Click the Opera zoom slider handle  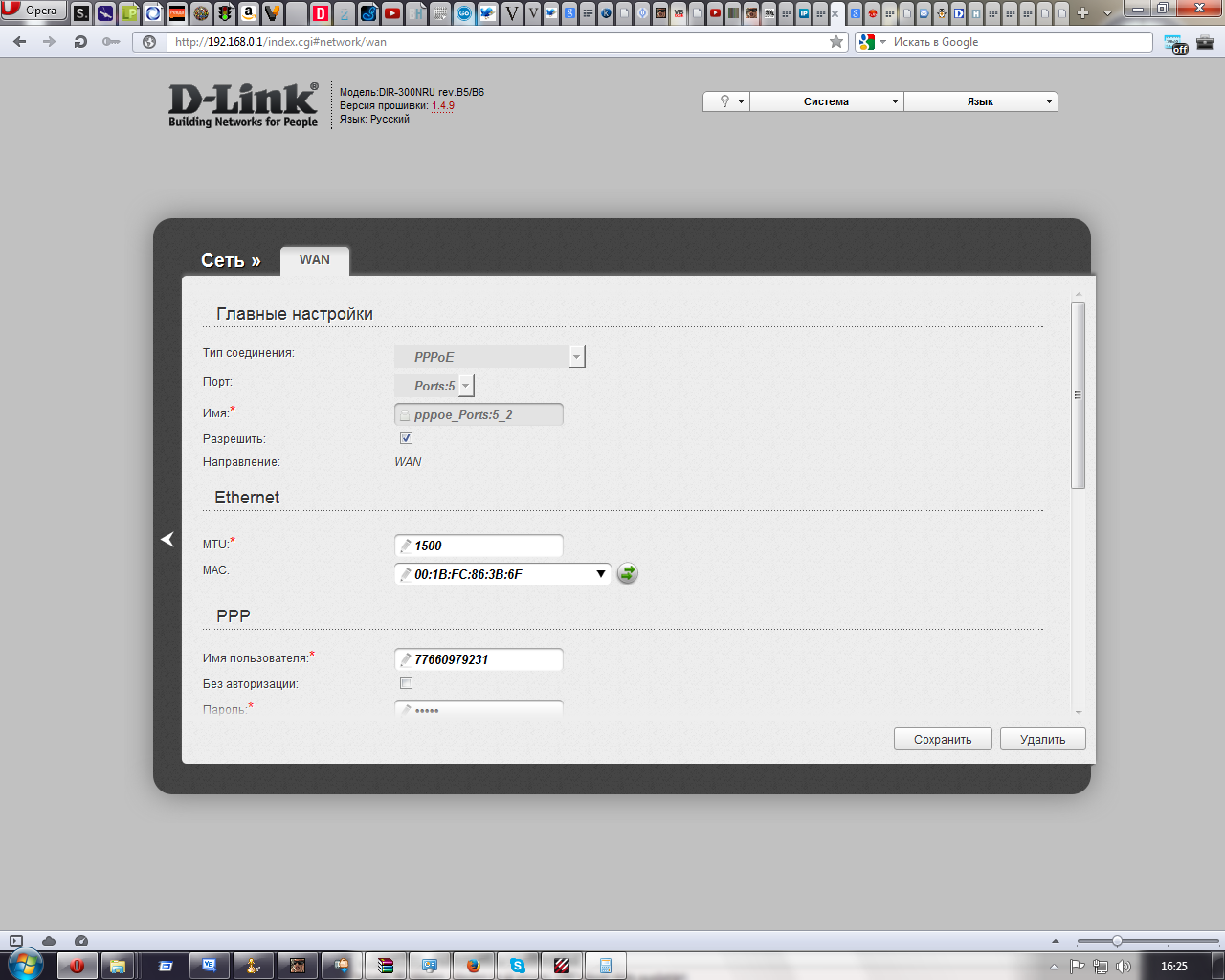click(1117, 941)
